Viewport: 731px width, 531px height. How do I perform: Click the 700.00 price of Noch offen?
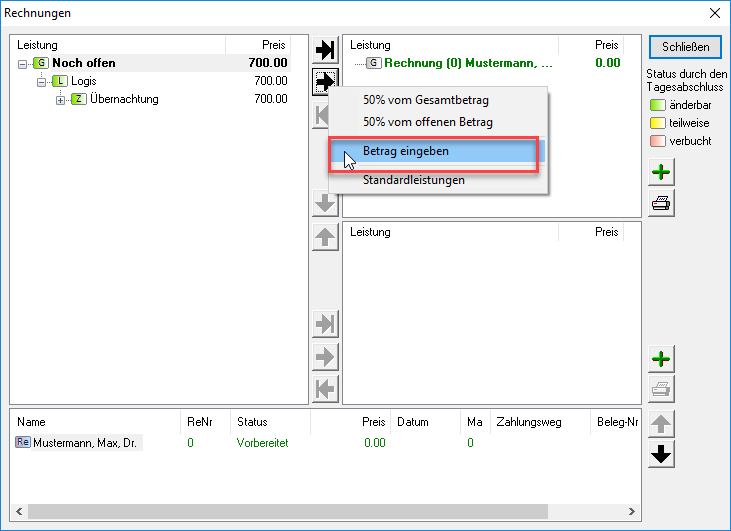(x=268, y=63)
